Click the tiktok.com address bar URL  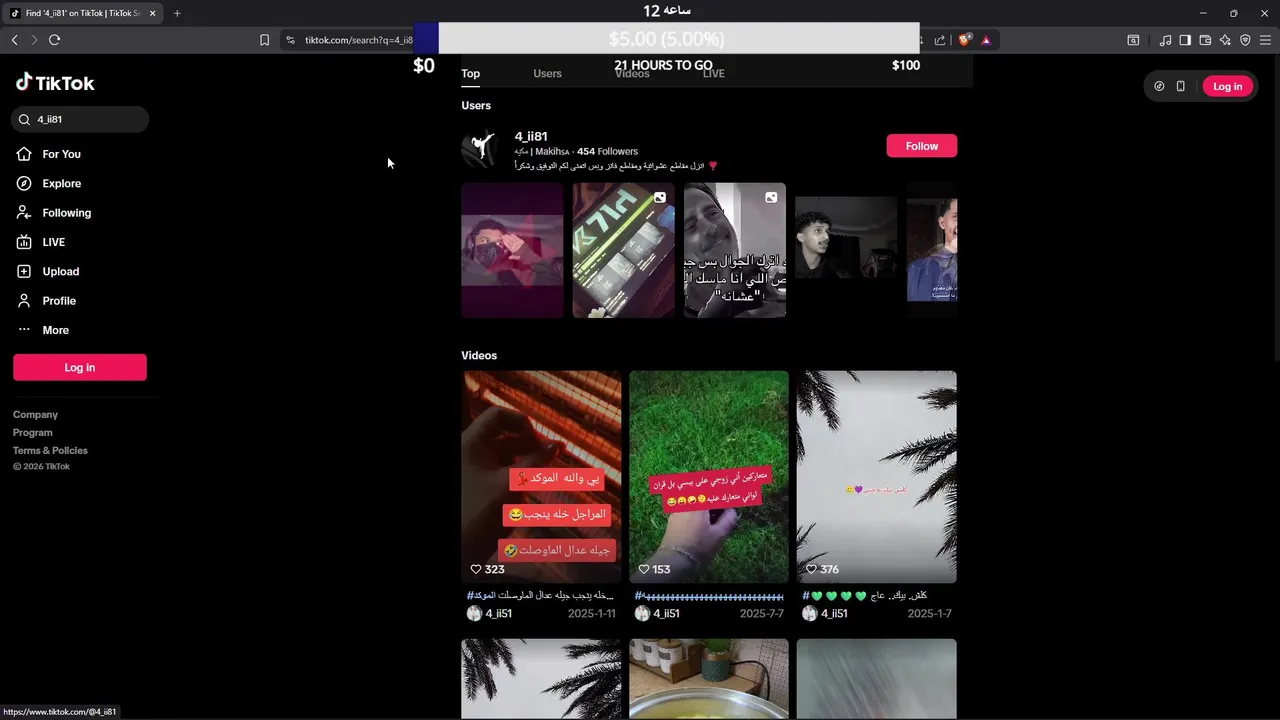pos(359,40)
